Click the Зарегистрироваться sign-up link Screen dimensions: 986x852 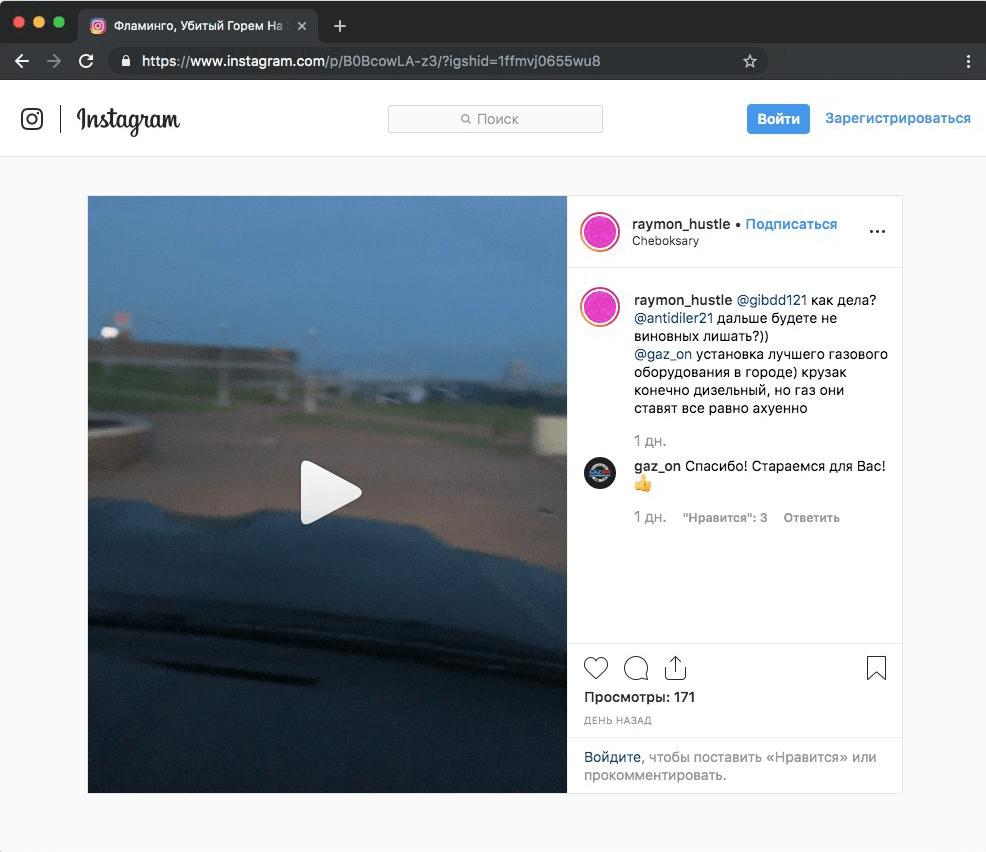coord(897,118)
